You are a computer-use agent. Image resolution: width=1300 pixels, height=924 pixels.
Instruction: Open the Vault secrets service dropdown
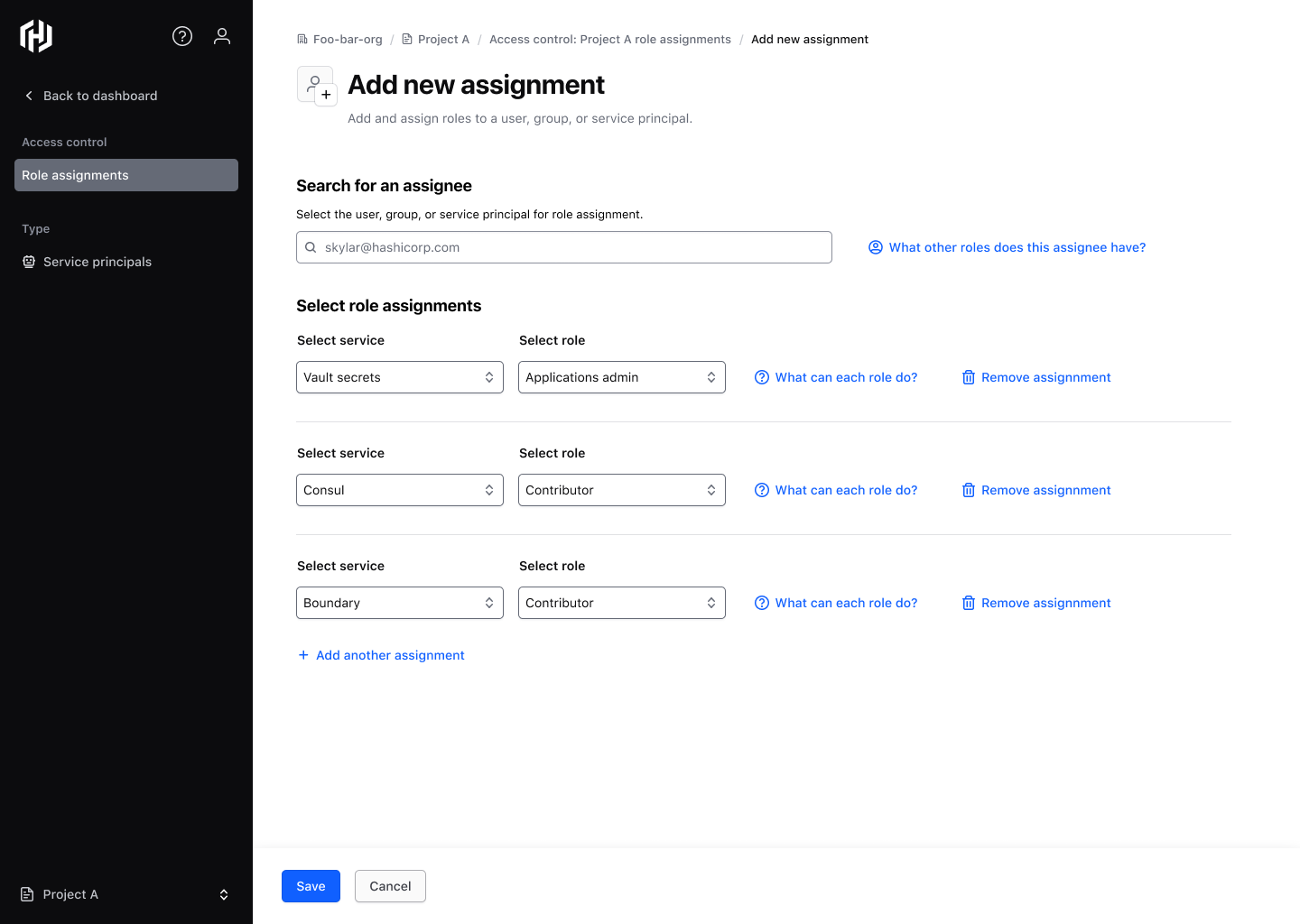(400, 377)
